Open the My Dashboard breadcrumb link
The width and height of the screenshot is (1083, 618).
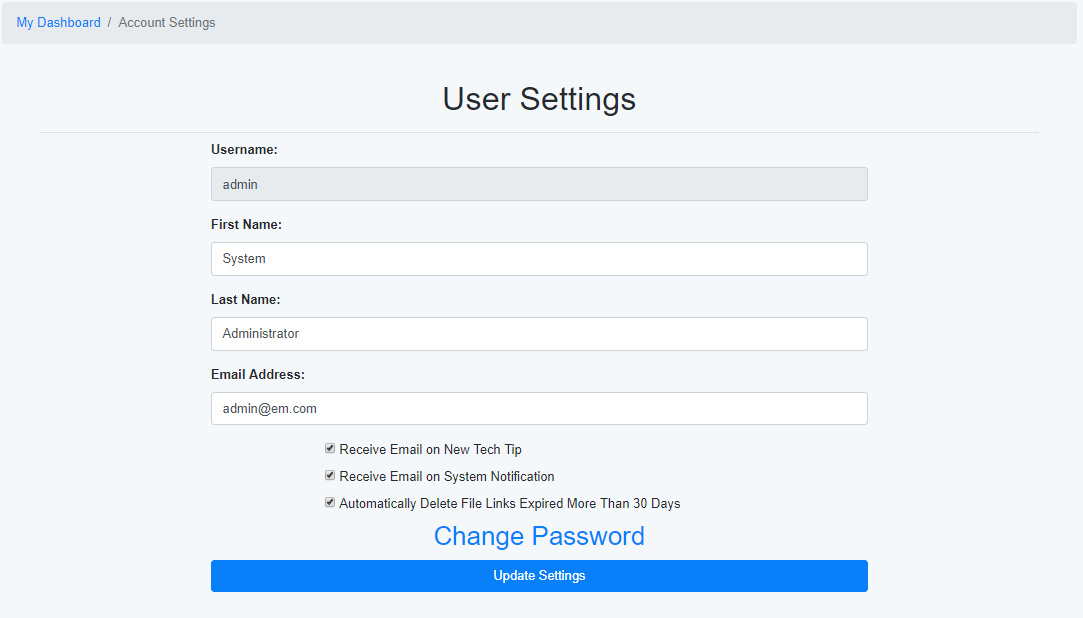(59, 23)
